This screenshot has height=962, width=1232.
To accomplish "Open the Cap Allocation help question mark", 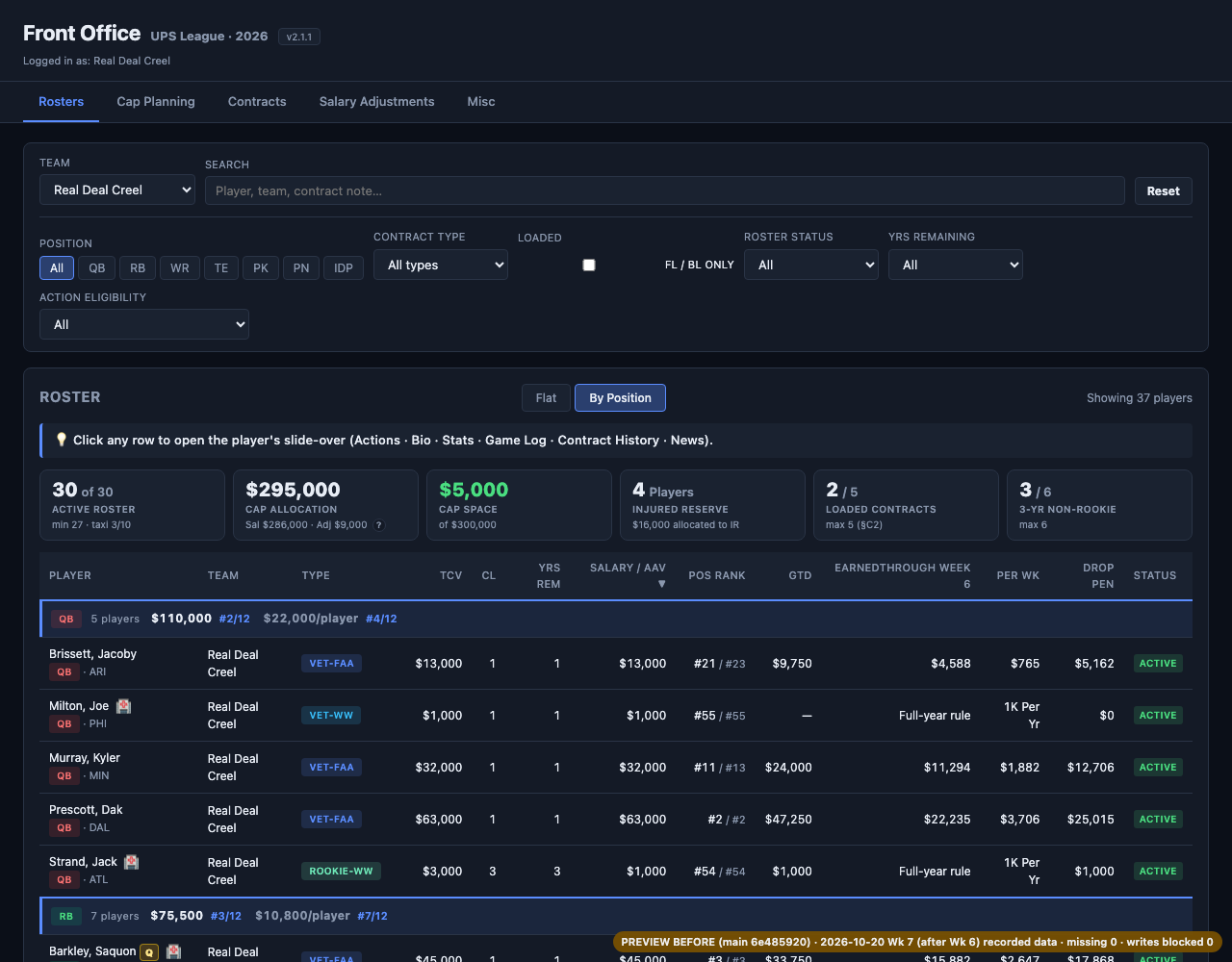I will (x=379, y=525).
